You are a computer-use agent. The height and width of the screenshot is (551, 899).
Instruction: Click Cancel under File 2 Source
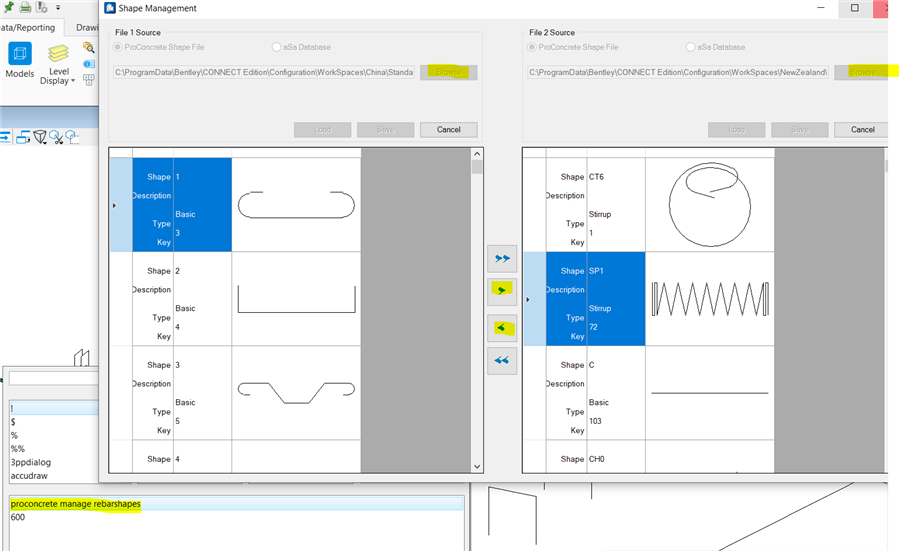[861, 130]
